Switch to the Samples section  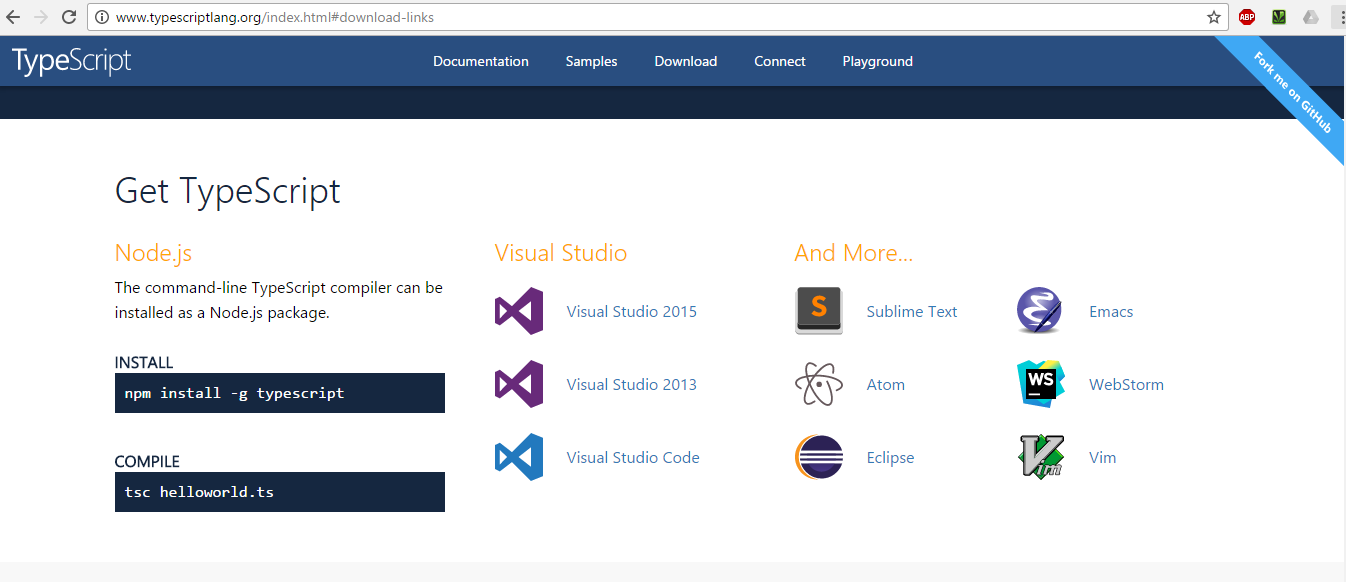click(x=591, y=61)
